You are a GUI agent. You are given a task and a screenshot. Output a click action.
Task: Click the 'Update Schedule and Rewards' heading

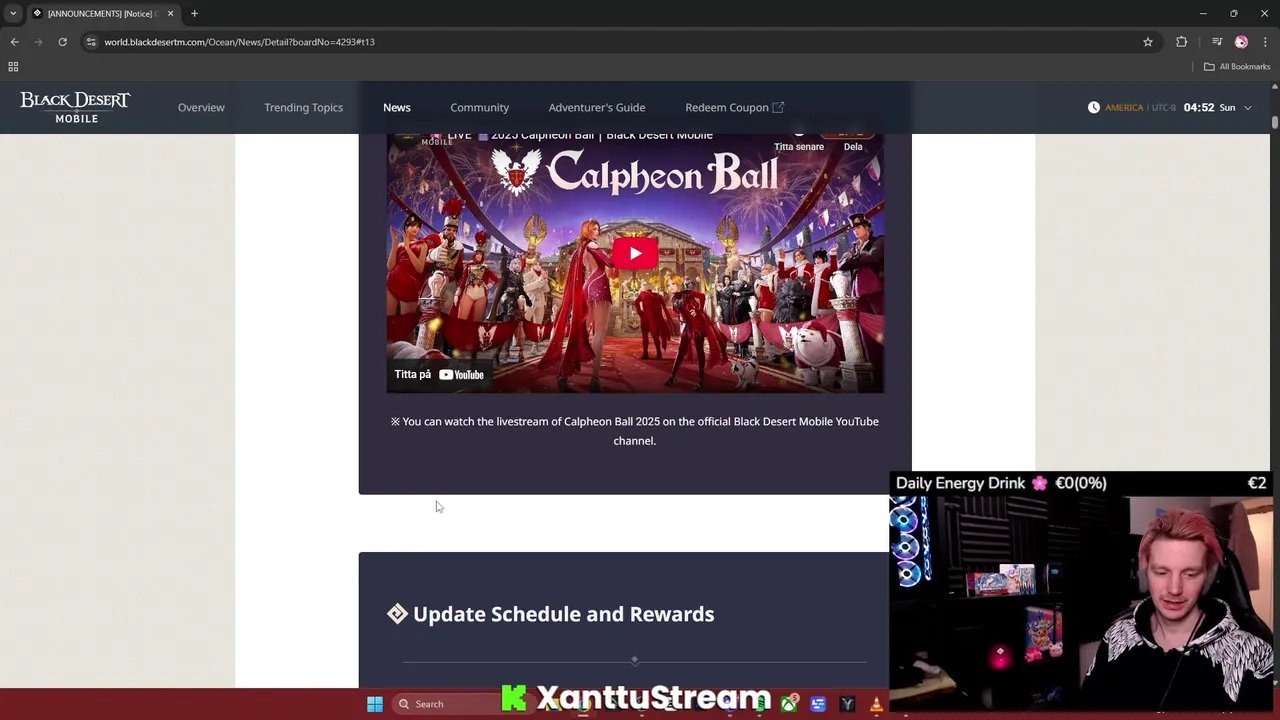pos(563,614)
